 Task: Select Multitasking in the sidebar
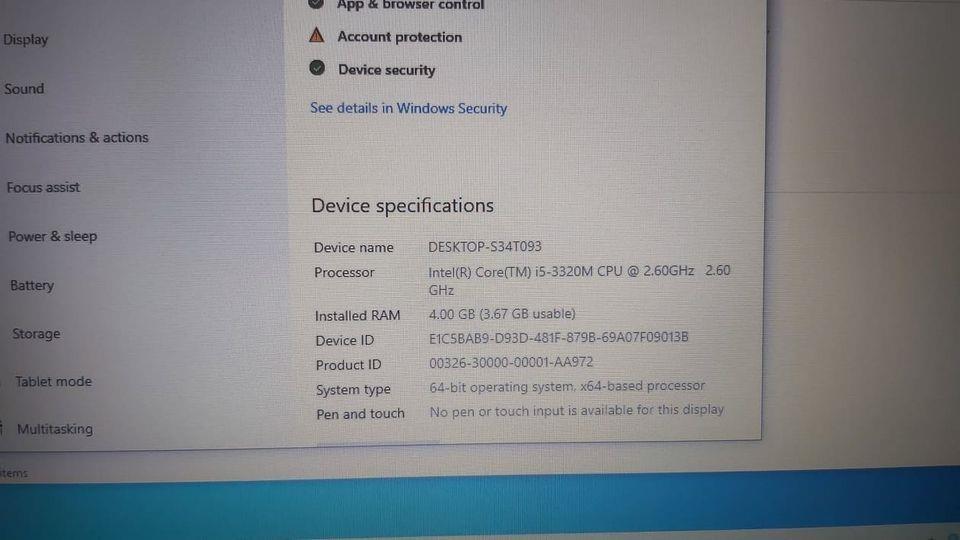pyautogui.click(x=54, y=429)
